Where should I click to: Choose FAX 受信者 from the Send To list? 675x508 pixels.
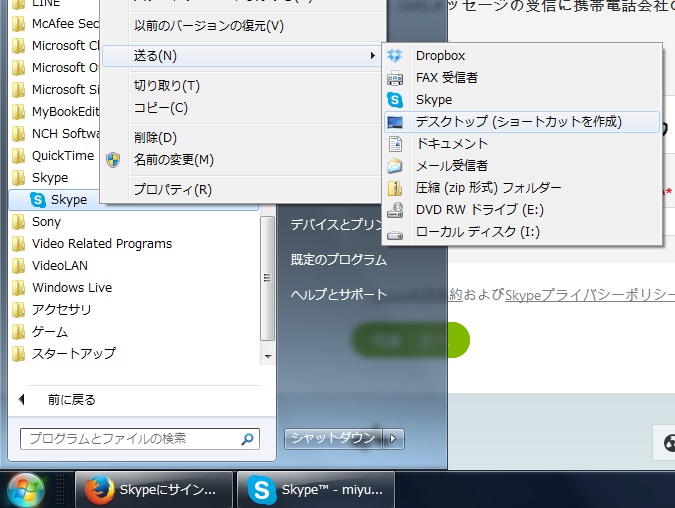521,77
